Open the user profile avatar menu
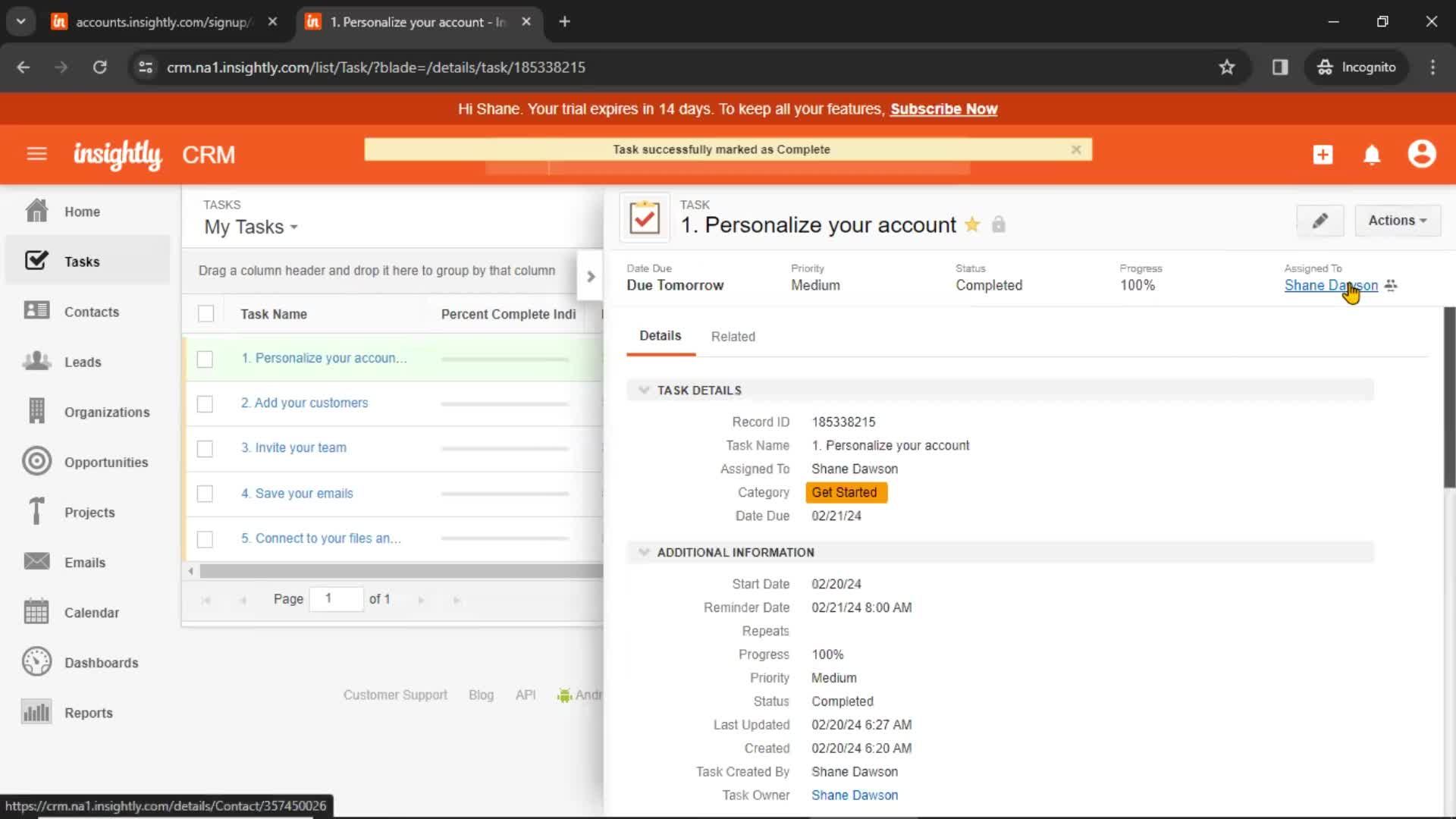1456x819 pixels. click(x=1422, y=154)
